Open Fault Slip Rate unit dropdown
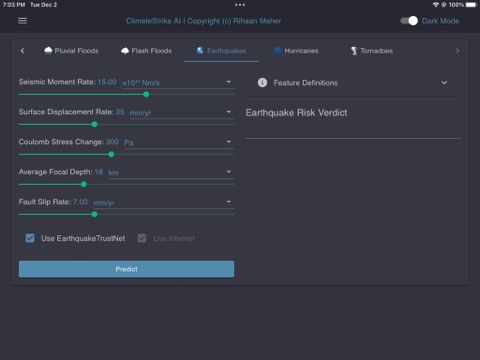Image resolution: width=480 pixels, height=360 pixels. 163,203
